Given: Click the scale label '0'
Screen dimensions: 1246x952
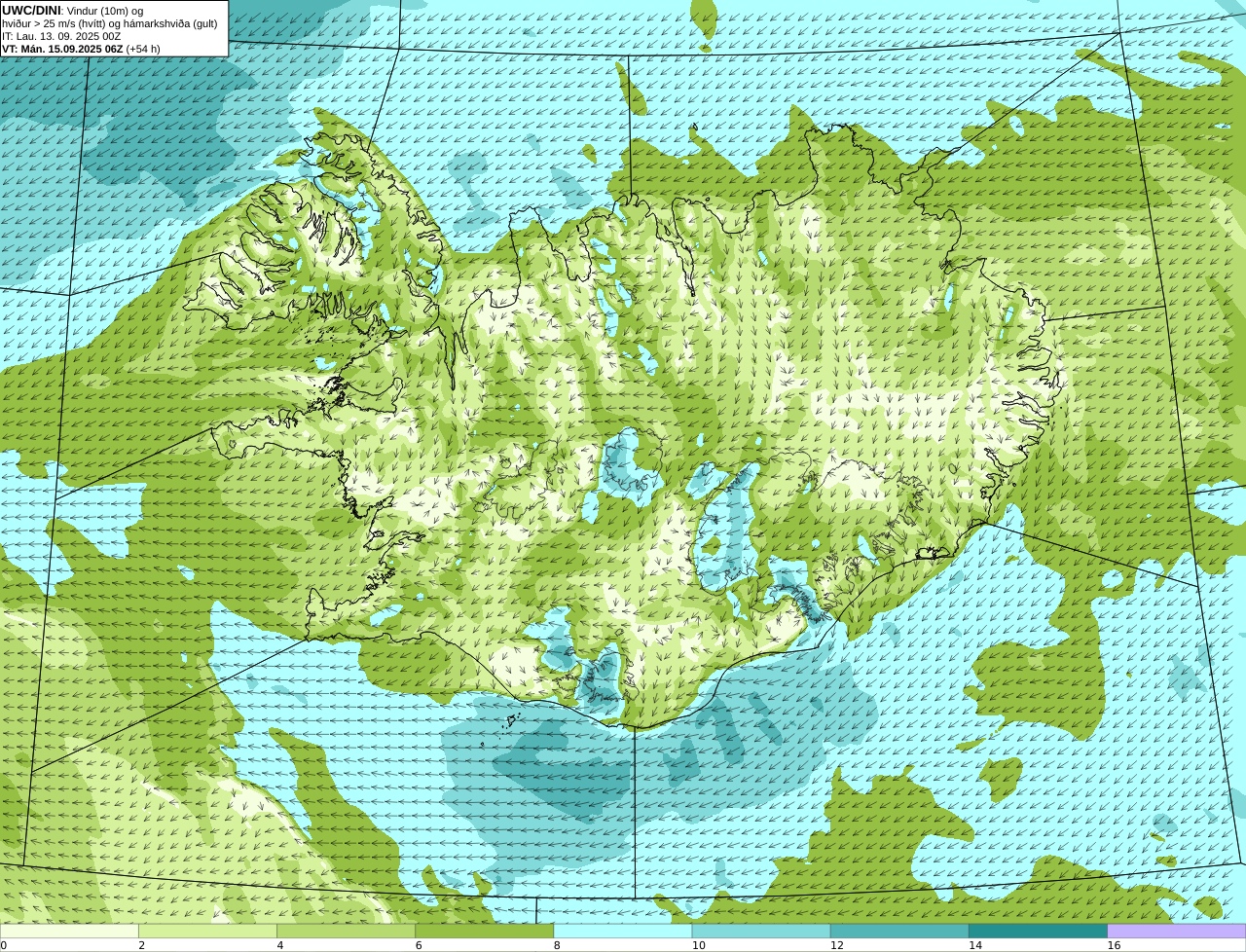Looking at the screenshot, I should pyautogui.click(x=3, y=945).
